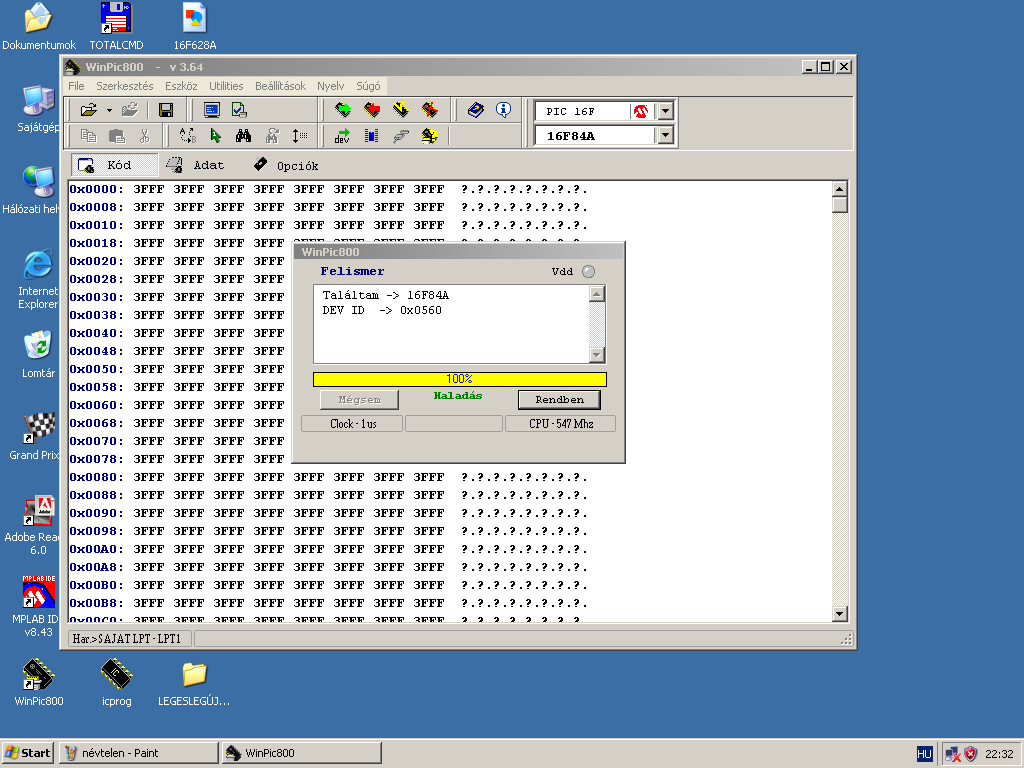
Task: Open the MPLAB IDE v8.43 desktop shortcut
Action: (39, 606)
